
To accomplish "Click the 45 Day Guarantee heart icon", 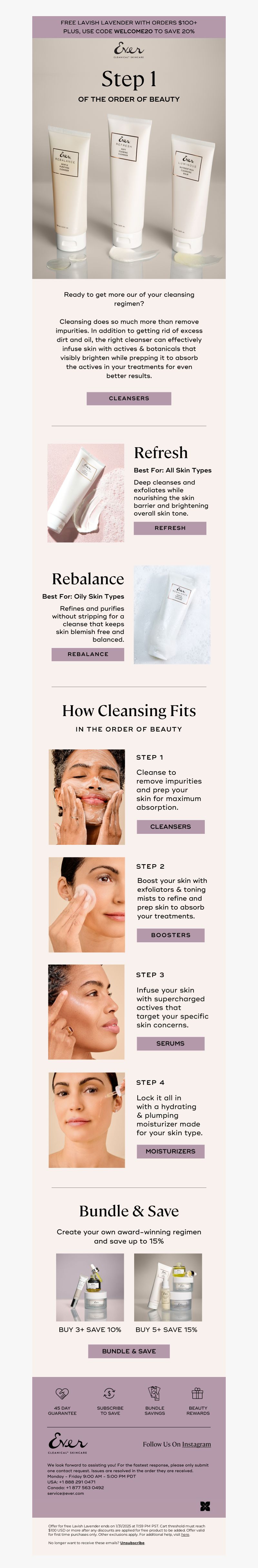I will tap(62, 1393).
